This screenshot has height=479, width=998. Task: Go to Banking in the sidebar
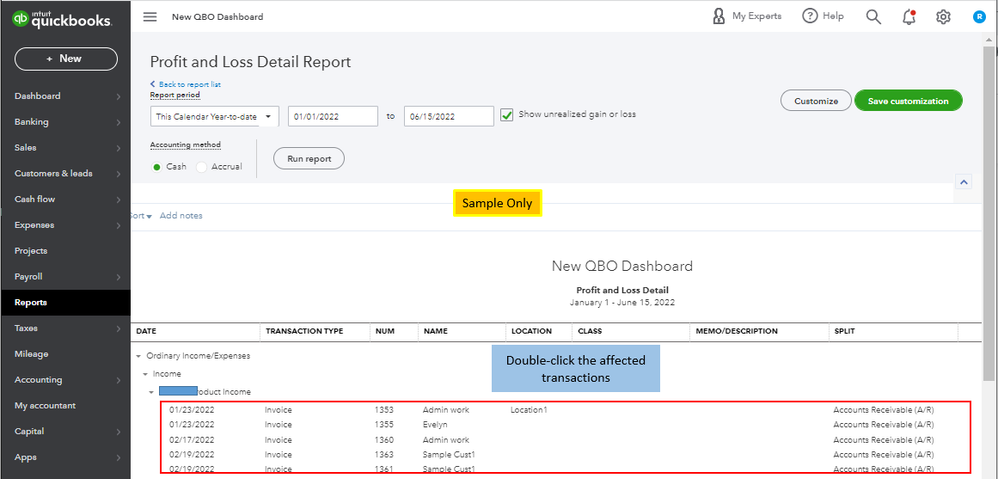point(32,122)
